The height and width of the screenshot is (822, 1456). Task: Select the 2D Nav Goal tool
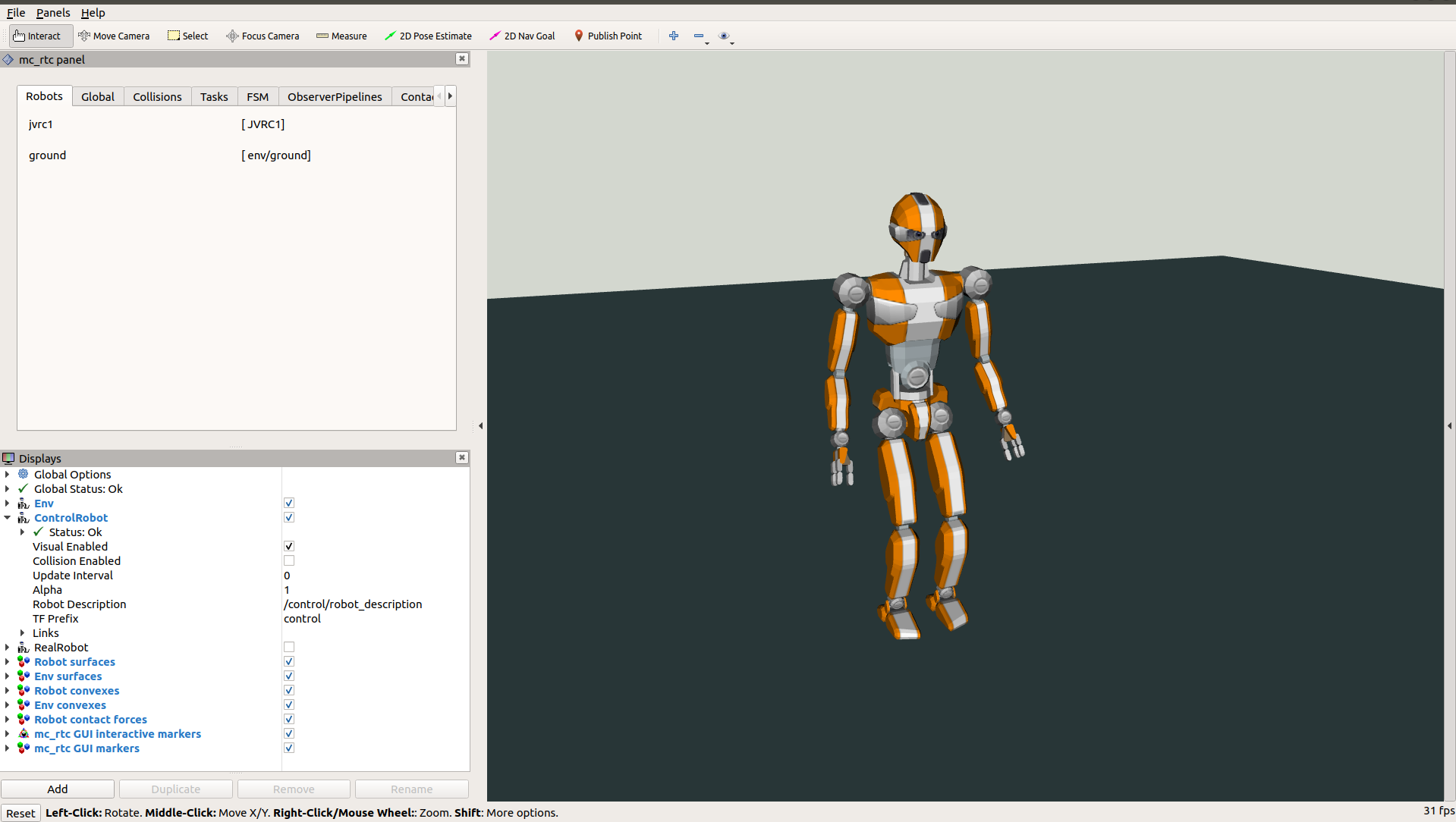point(522,36)
